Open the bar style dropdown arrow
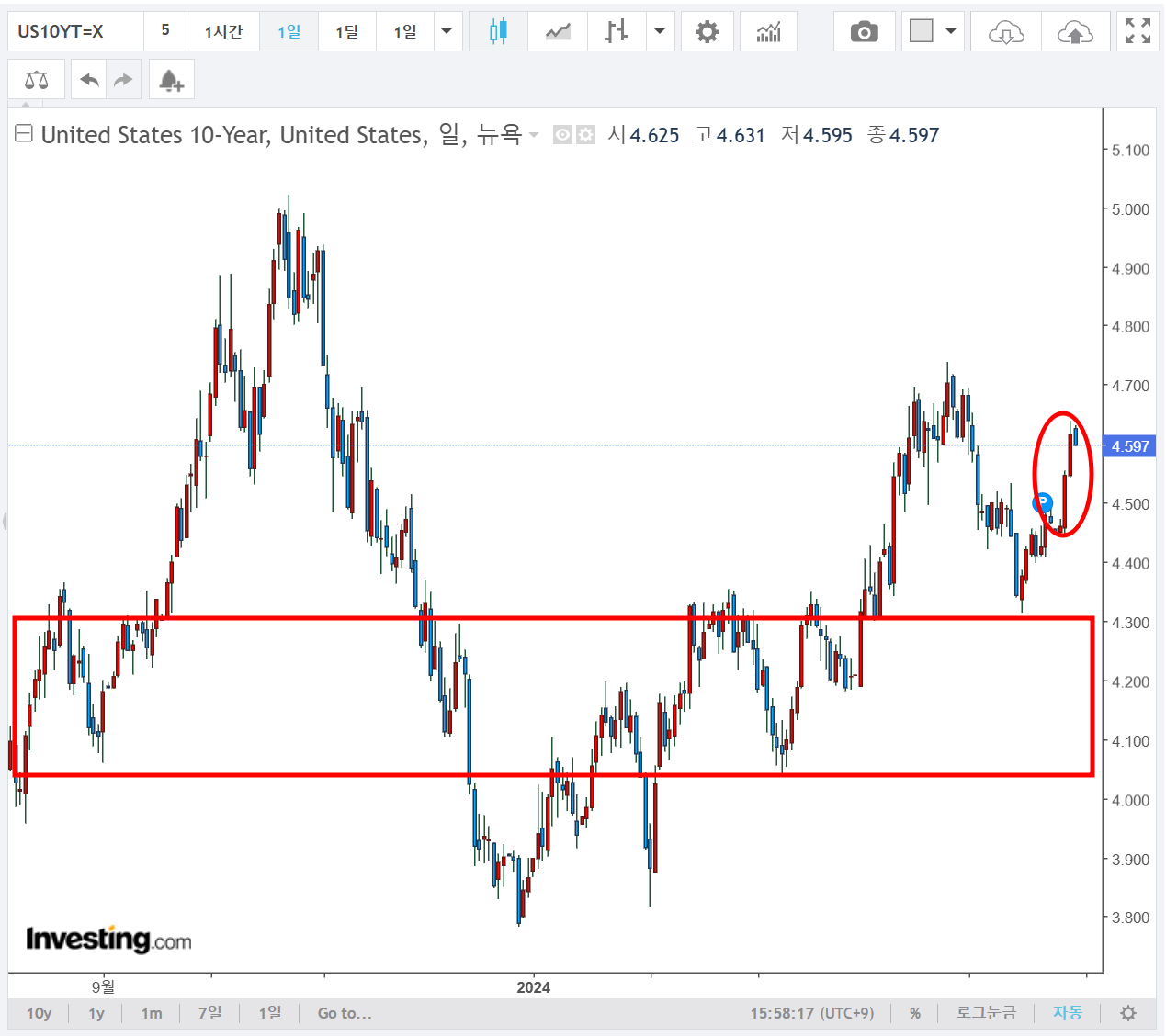Image resolution: width=1166 pixels, height=1036 pixels. pyautogui.click(x=660, y=32)
